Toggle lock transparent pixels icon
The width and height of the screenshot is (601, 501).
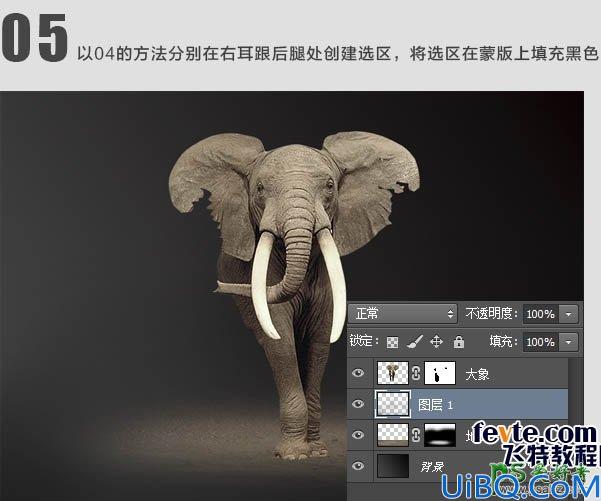pyautogui.click(x=392, y=342)
